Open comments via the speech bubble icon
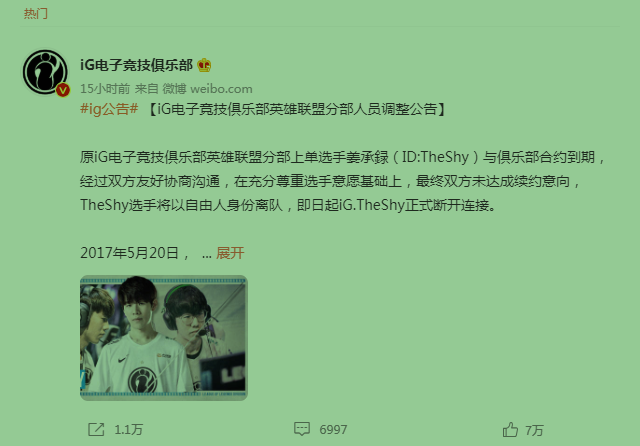The width and height of the screenshot is (640, 446). 302,429
